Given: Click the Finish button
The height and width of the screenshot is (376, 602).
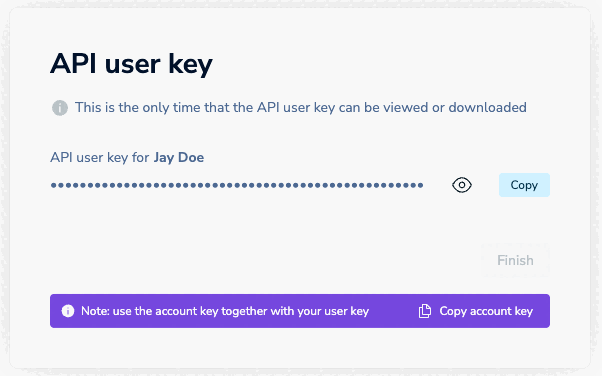Looking at the screenshot, I should [515, 260].
